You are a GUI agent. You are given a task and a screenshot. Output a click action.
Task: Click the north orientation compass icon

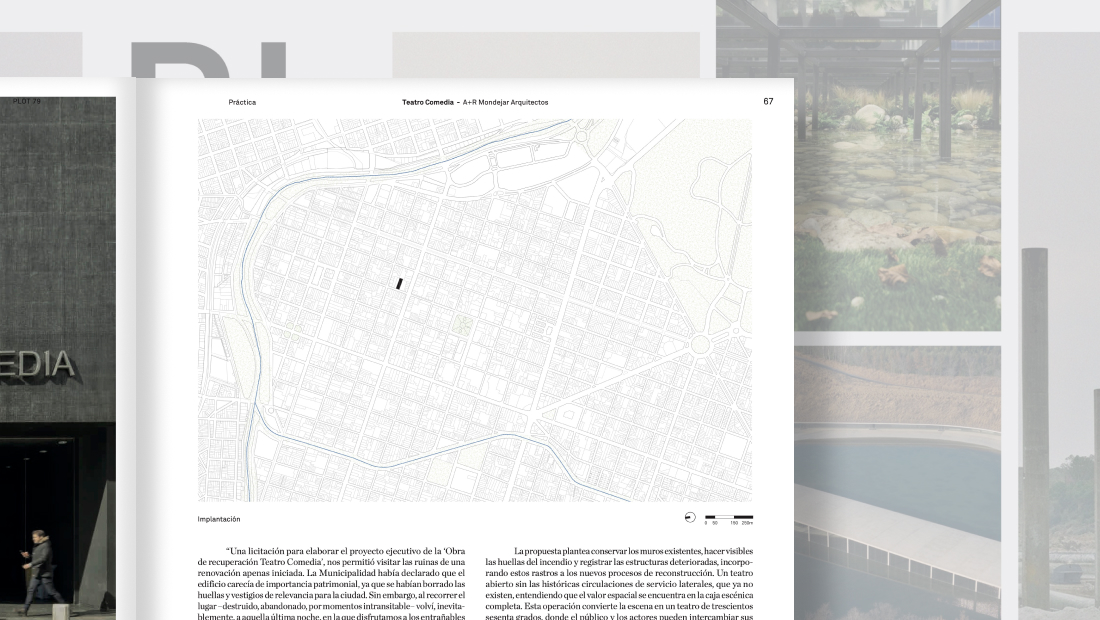pyautogui.click(x=690, y=518)
